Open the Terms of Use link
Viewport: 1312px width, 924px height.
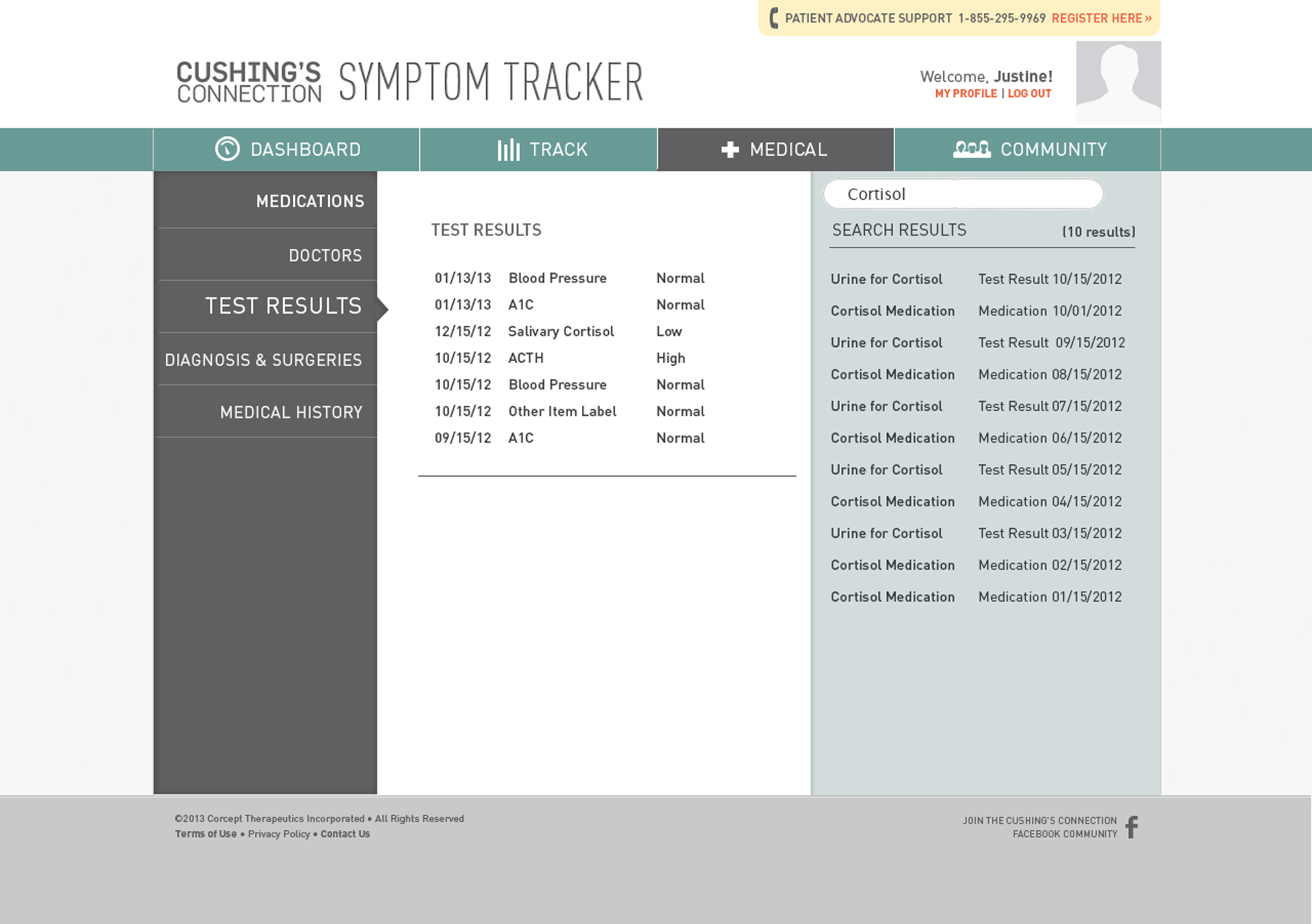tap(206, 834)
